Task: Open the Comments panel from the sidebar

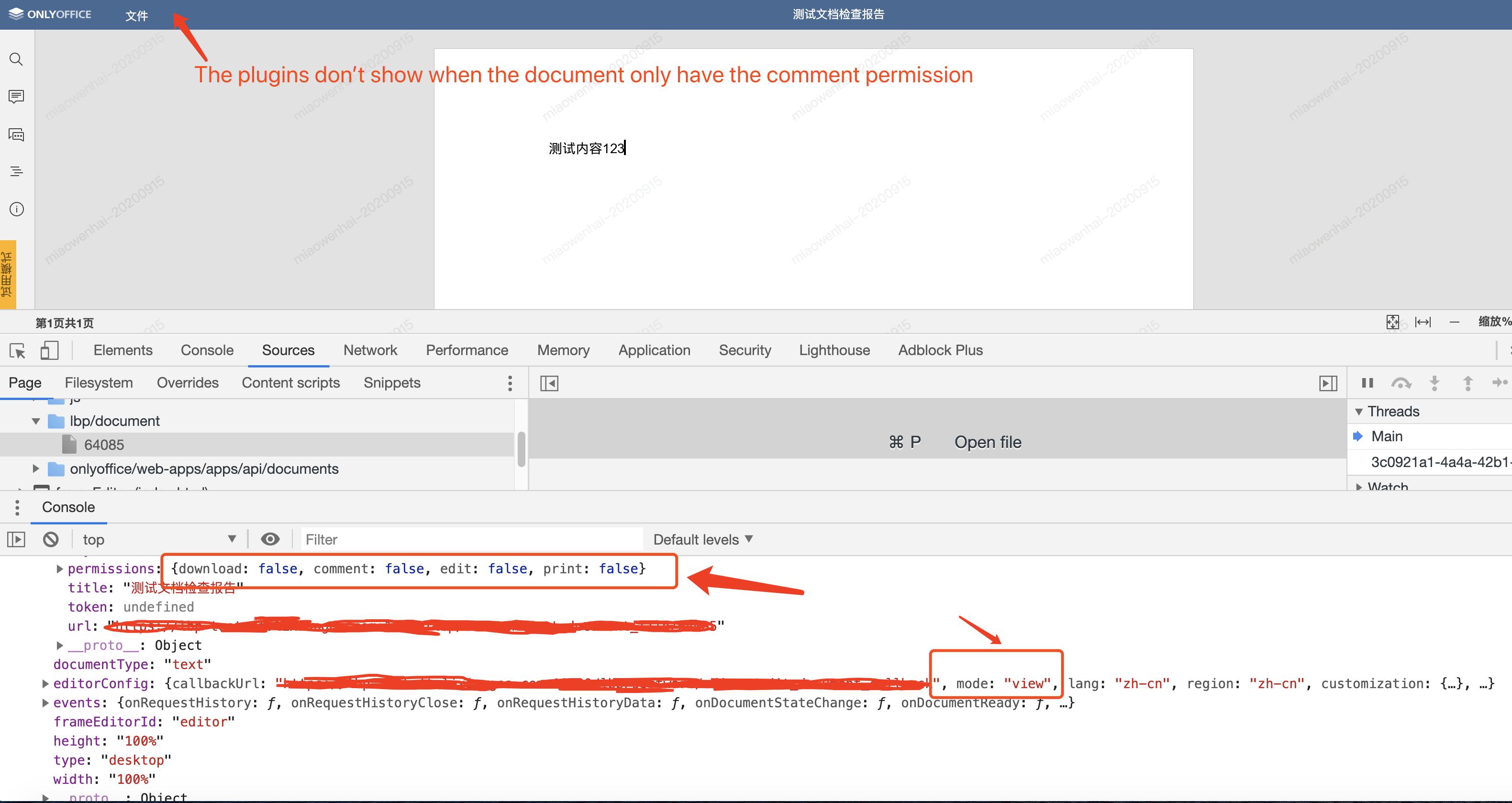Action: pyautogui.click(x=16, y=96)
